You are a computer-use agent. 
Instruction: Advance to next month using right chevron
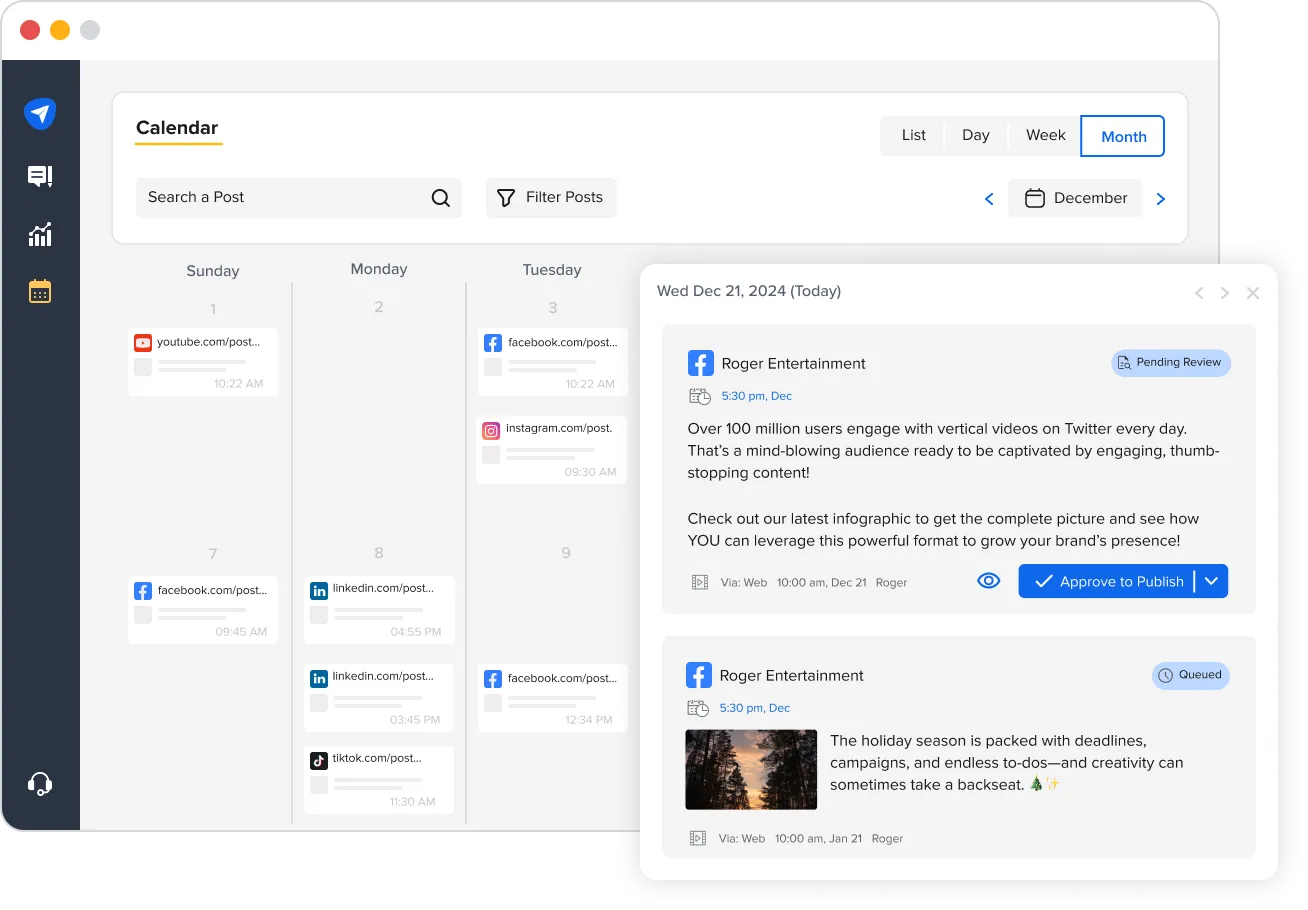[x=1160, y=198]
